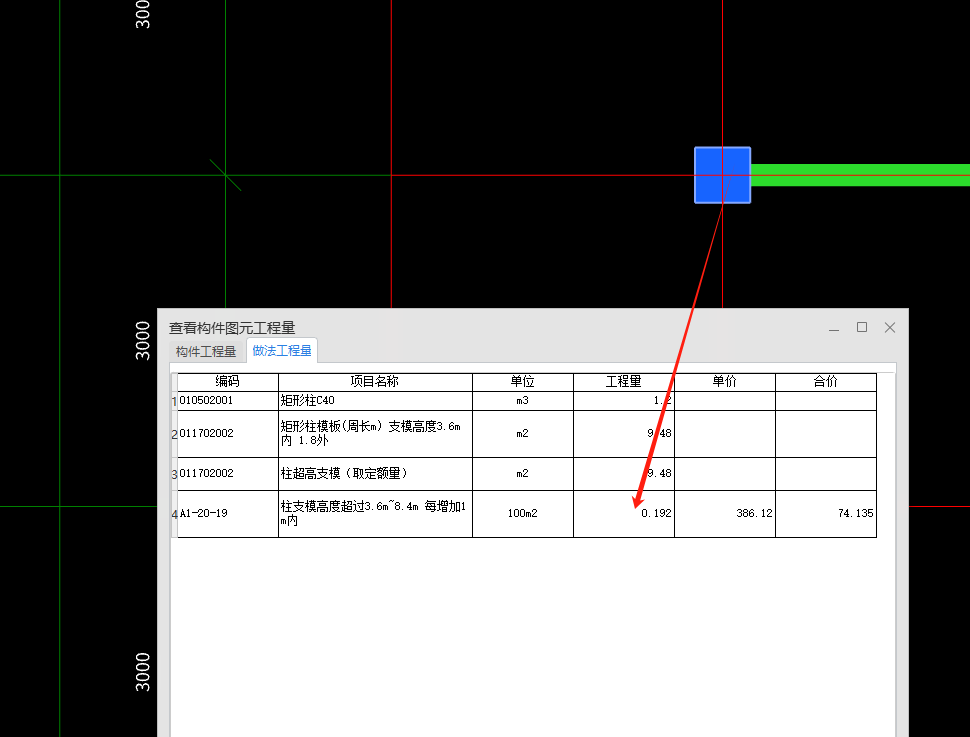
Task: Click the 100m2 unit cell
Action: 523,514
